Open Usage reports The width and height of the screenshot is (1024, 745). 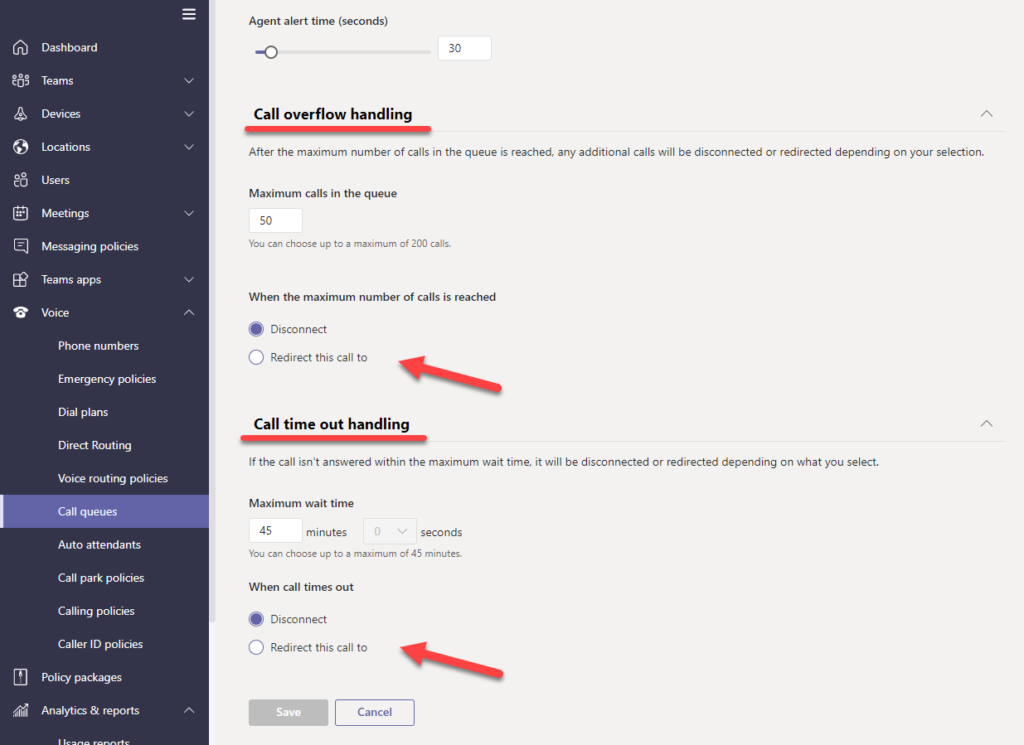(93, 741)
